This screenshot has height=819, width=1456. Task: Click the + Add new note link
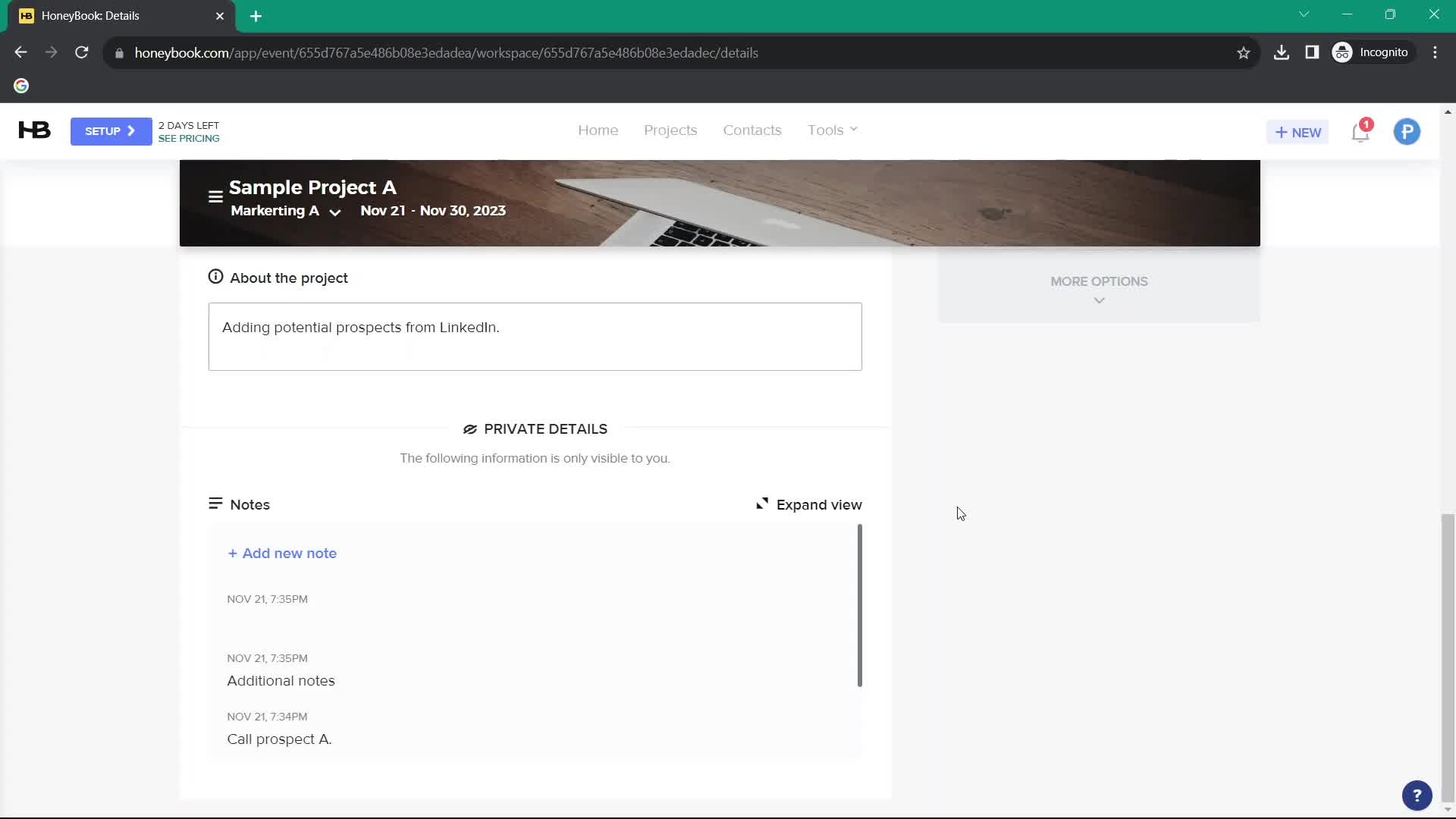(x=282, y=553)
